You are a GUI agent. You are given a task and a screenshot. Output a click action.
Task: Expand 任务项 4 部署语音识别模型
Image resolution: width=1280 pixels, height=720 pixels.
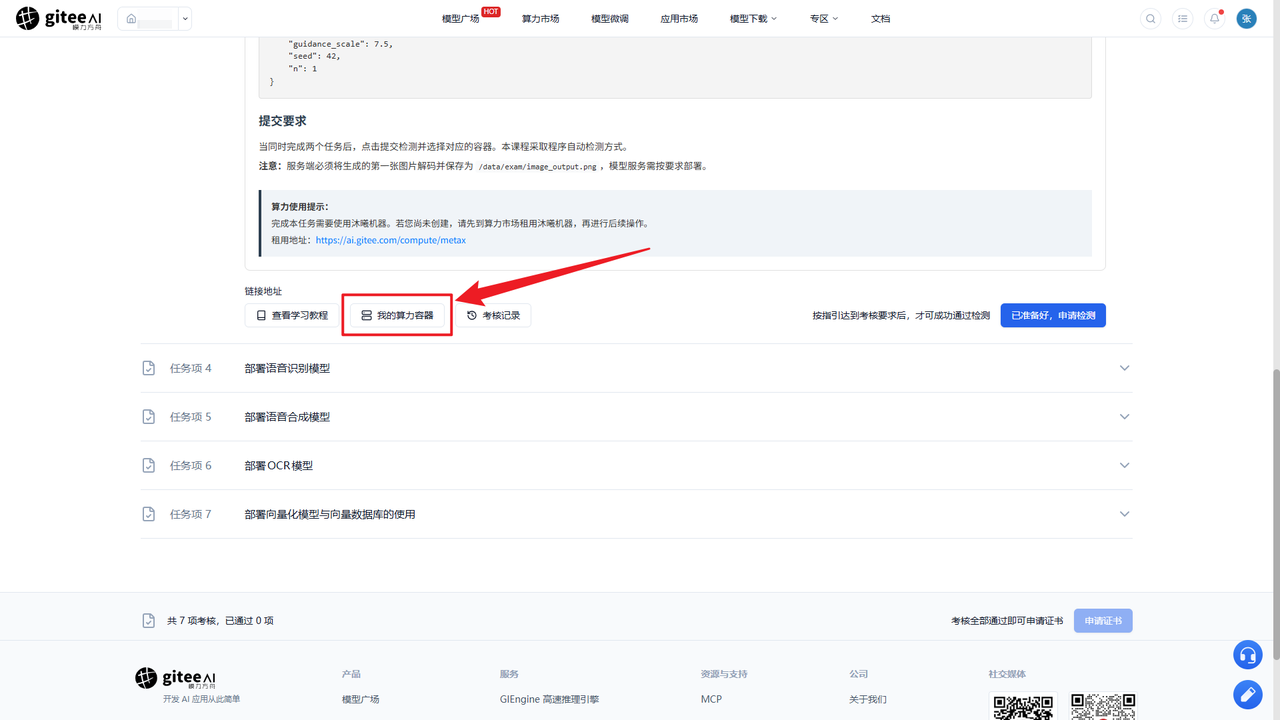pyautogui.click(x=637, y=368)
